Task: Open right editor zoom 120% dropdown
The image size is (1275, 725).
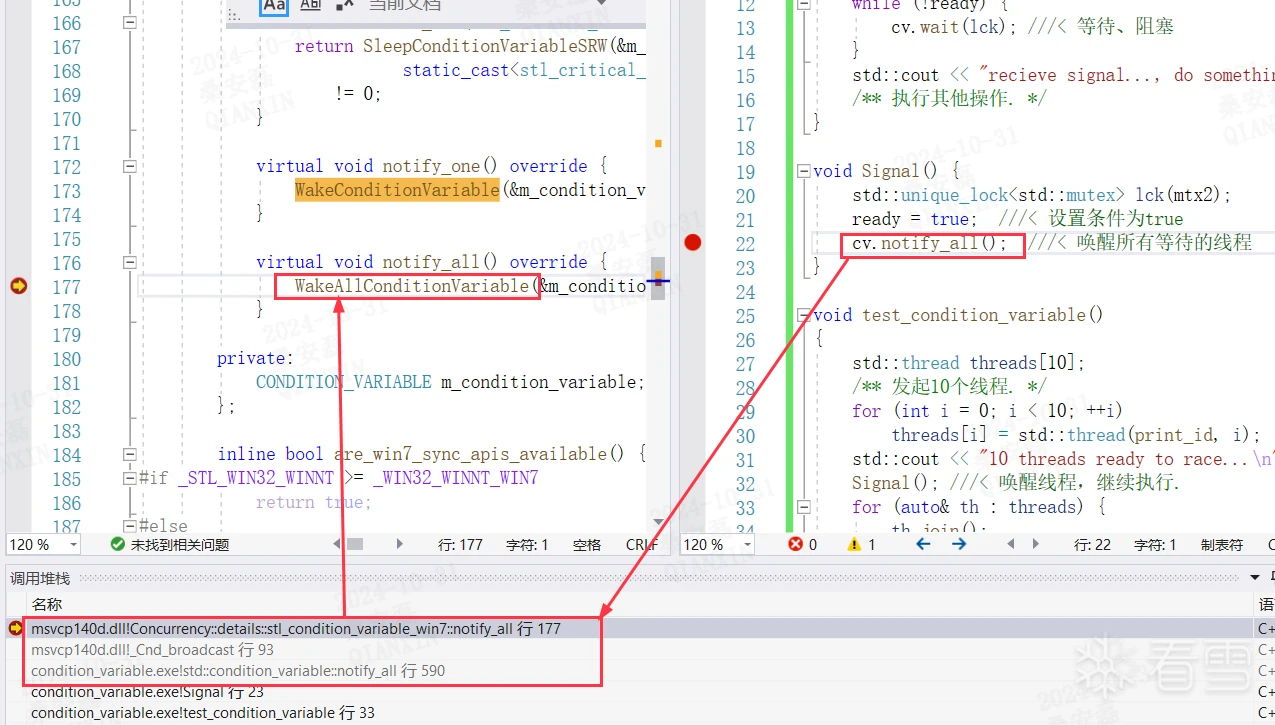Action: coord(747,545)
